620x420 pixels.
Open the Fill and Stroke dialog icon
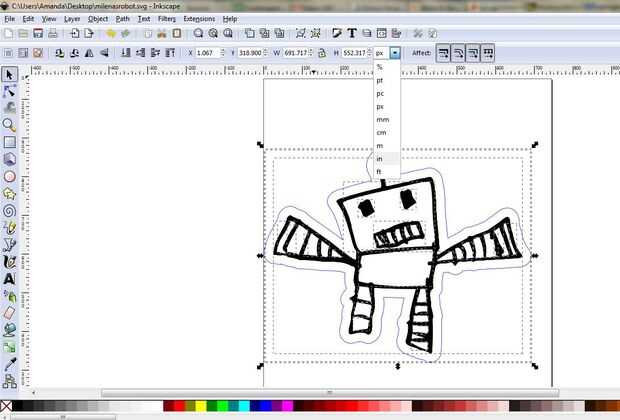click(337, 34)
